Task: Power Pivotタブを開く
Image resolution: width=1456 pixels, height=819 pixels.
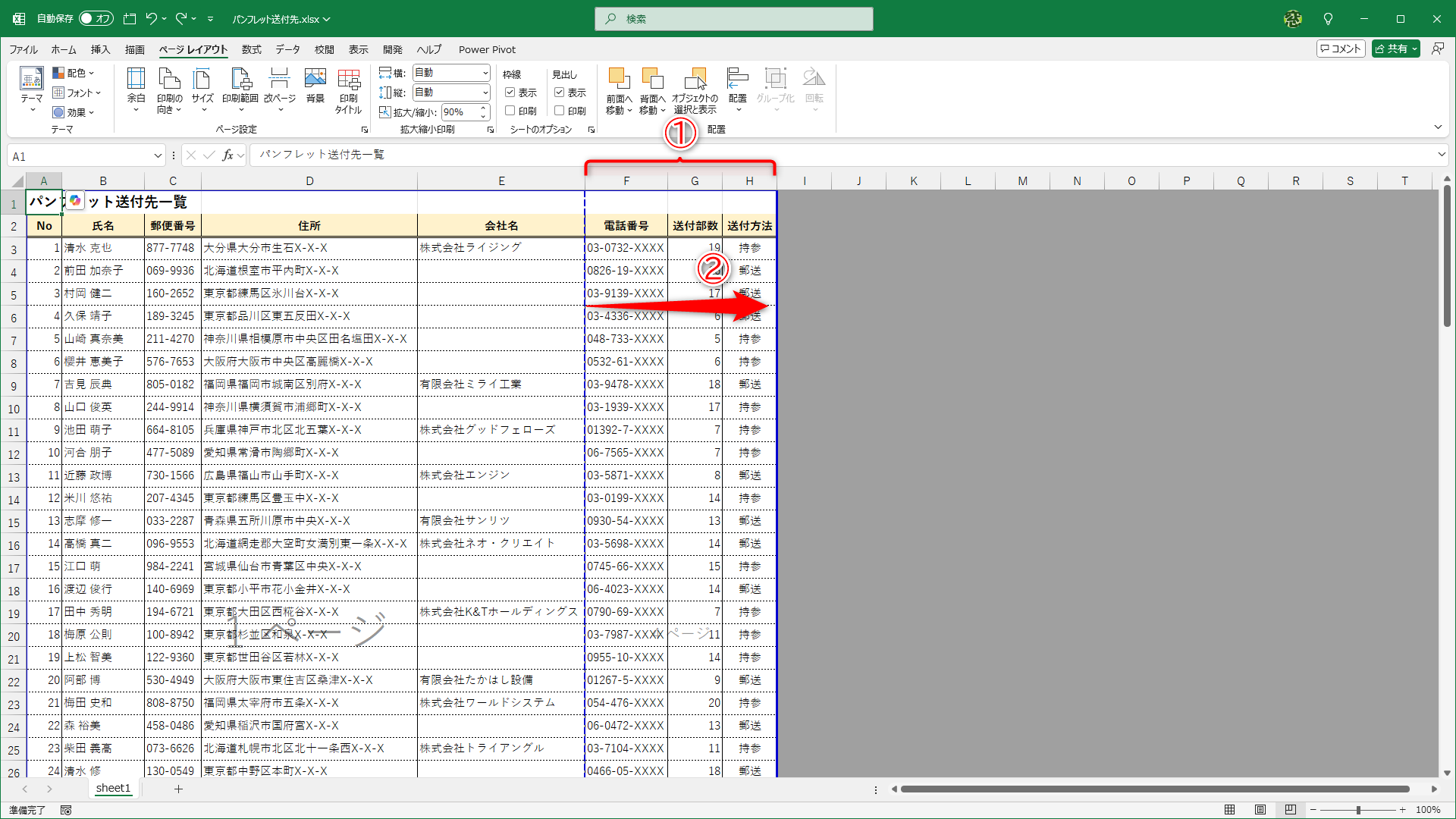Action: click(487, 49)
